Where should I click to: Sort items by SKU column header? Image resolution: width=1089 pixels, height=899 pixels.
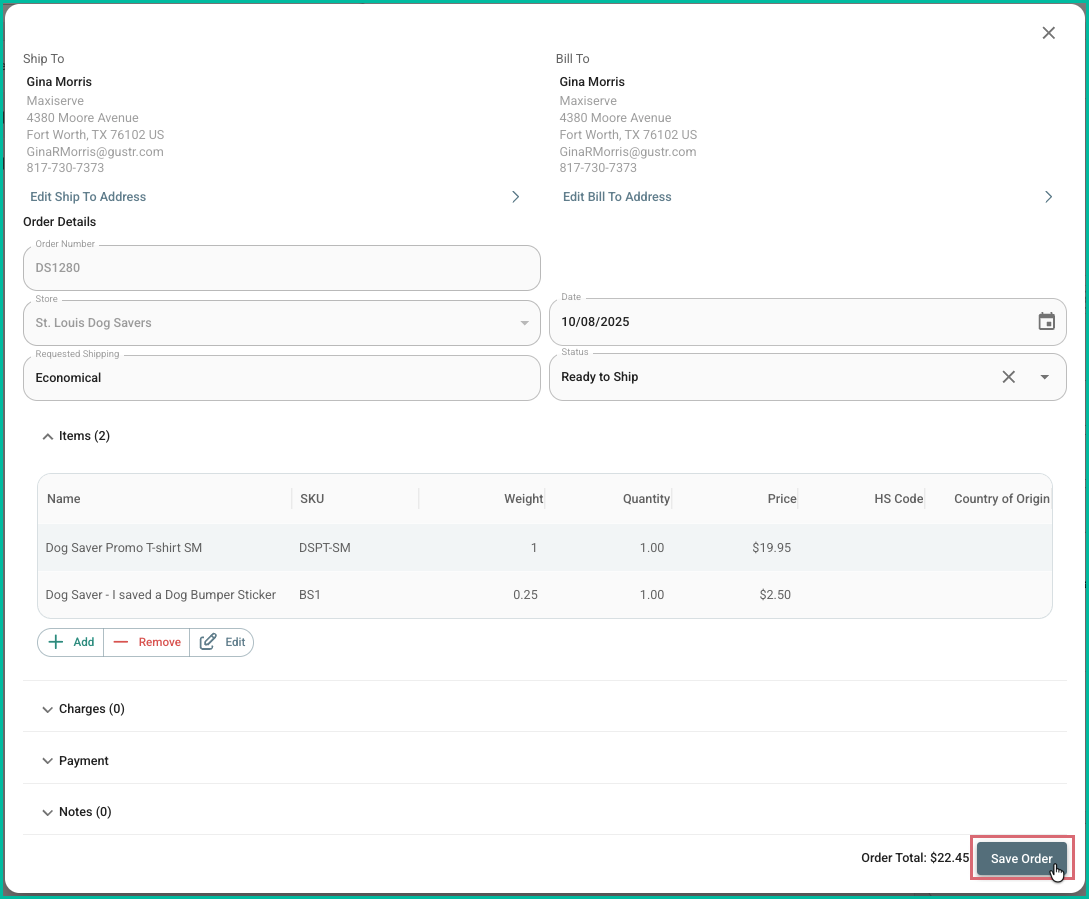click(x=312, y=498)
